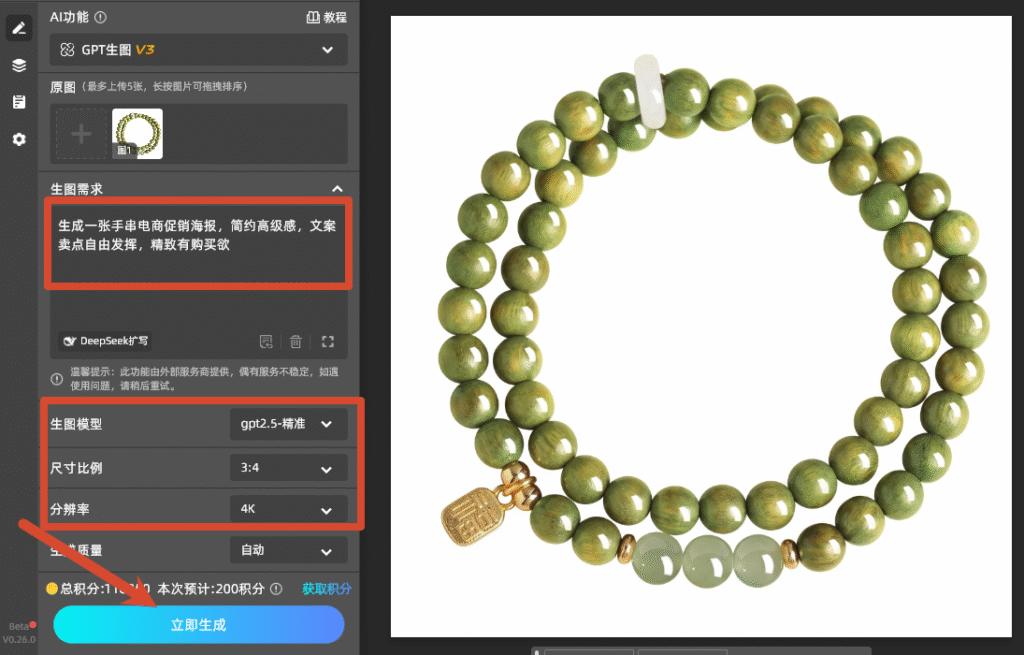This screenshot has height=655, width=1024.
Task: Click the 温馨提示 notice text
Action: (x=204, y=379)
